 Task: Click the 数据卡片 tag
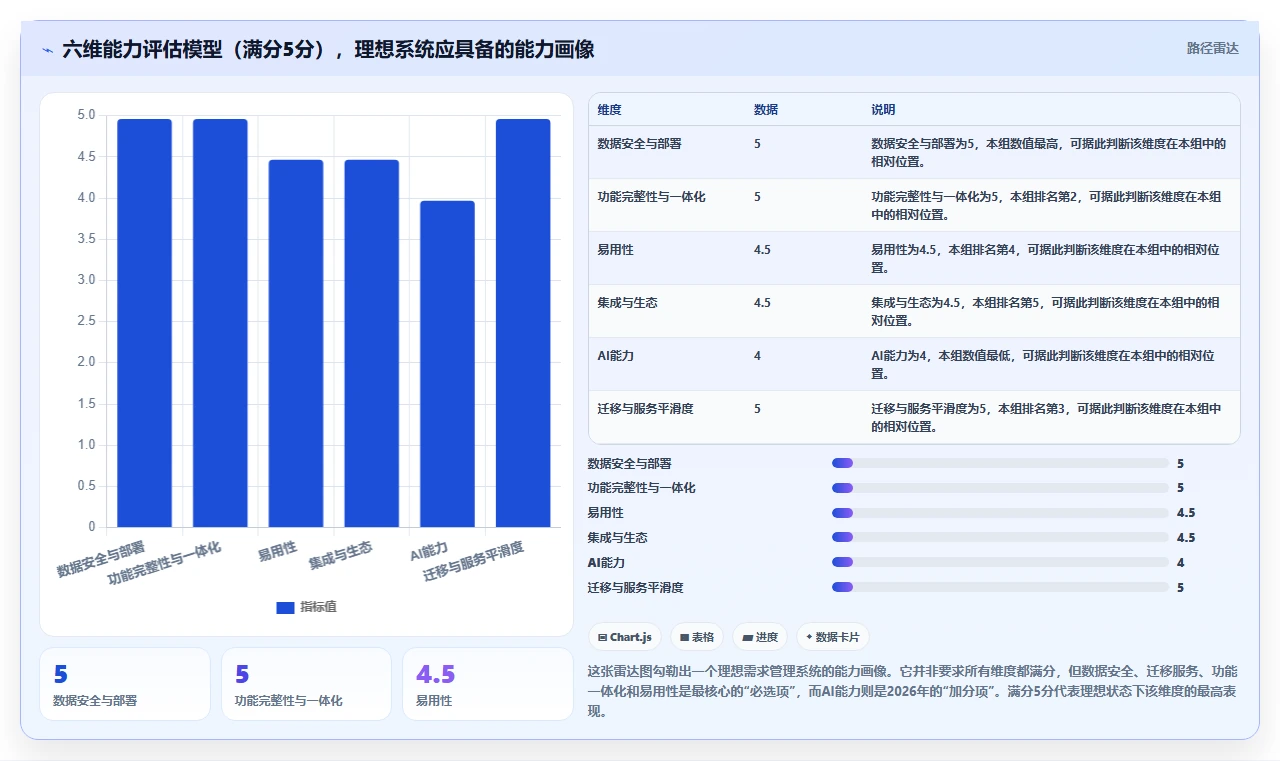[833, 637]
